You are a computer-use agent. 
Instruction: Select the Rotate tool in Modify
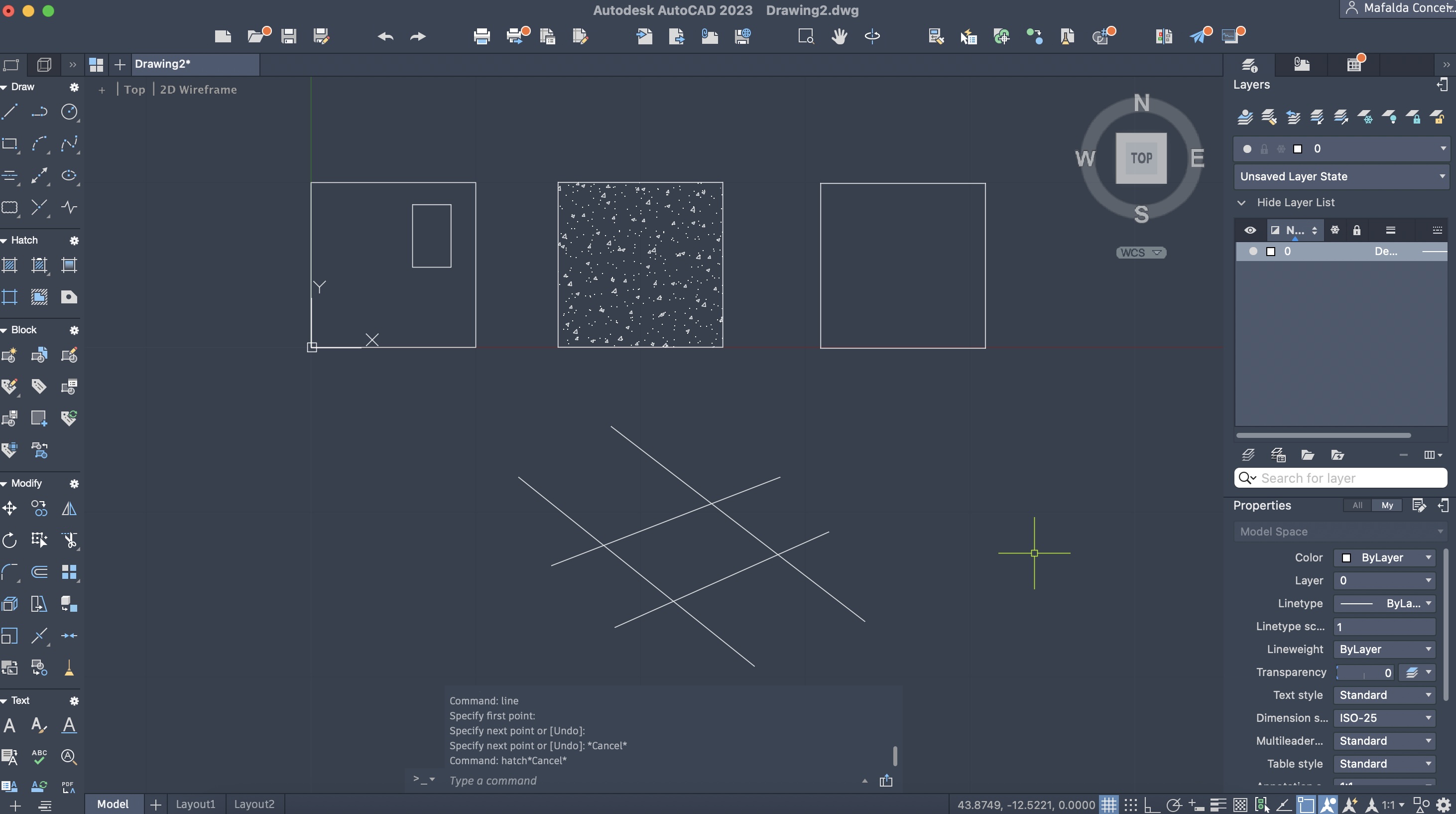pyautogui.click(x=10, y=540)
